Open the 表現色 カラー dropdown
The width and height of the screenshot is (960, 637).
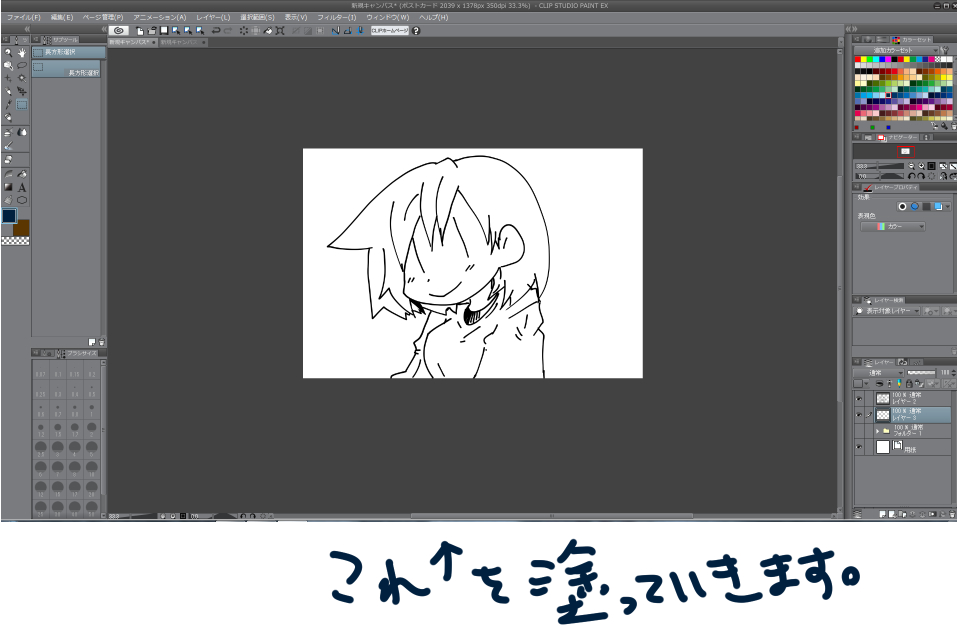[893, 227]
